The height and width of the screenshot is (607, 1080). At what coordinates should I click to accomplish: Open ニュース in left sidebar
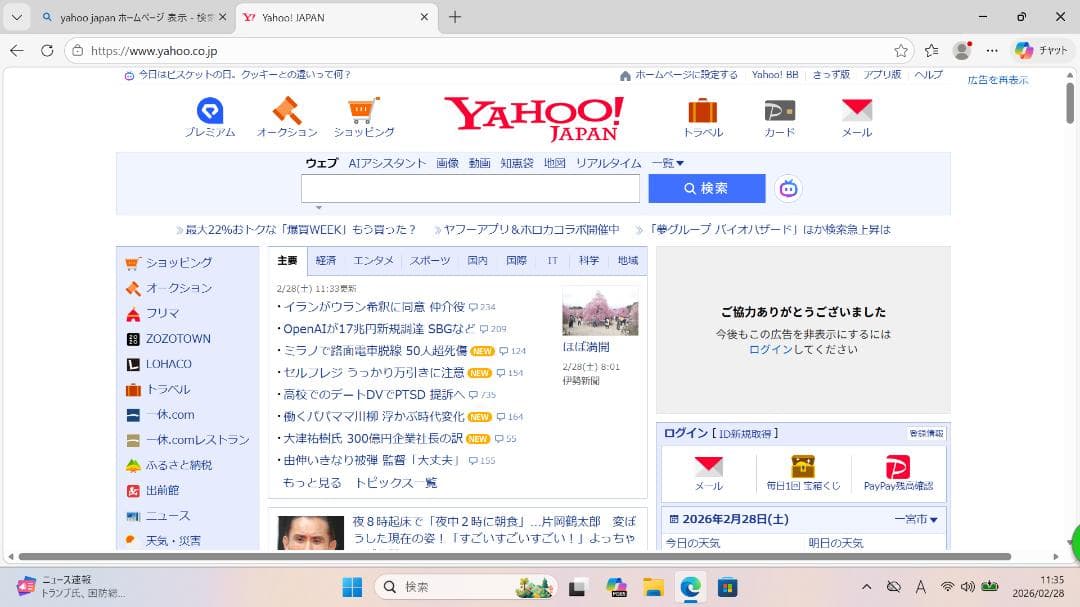pos(167,515)
